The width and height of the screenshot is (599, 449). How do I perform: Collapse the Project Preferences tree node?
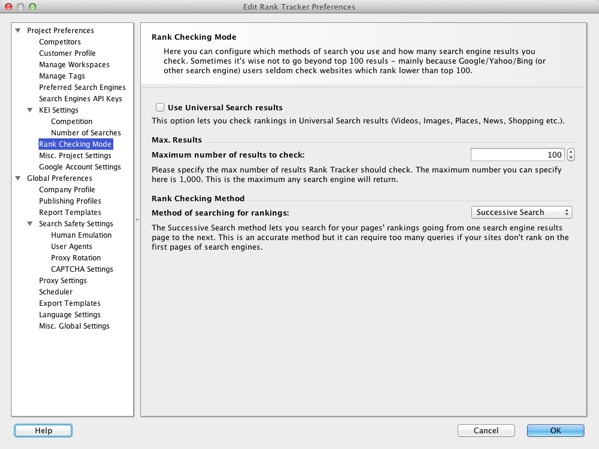click(18, 30)
